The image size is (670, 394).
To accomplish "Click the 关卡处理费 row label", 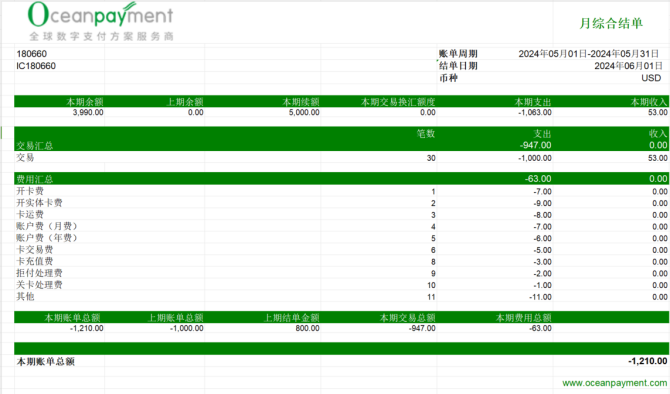I will [39, 285].
